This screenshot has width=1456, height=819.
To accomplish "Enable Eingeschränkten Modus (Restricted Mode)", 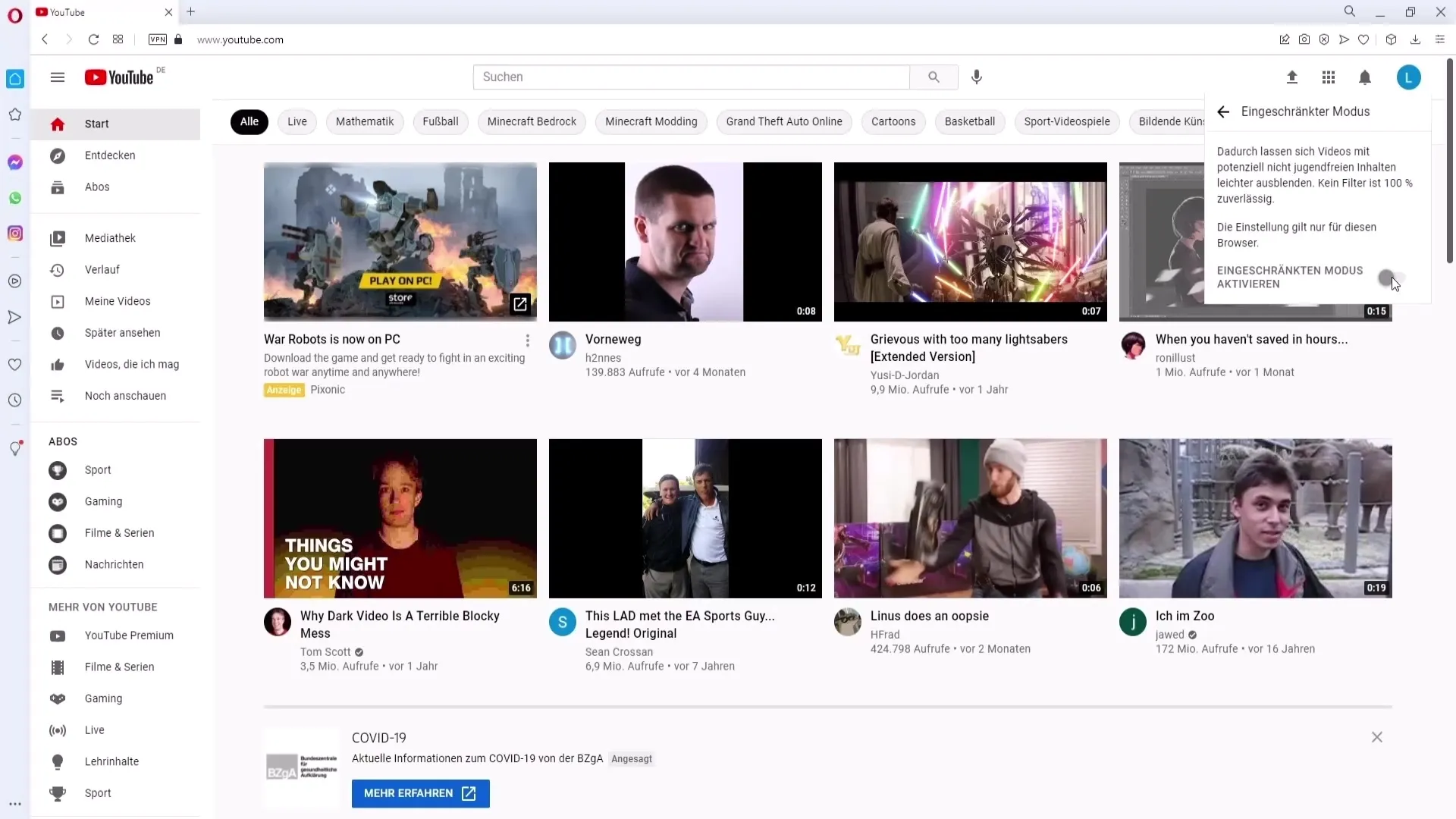I will [x=1391, y=277].
